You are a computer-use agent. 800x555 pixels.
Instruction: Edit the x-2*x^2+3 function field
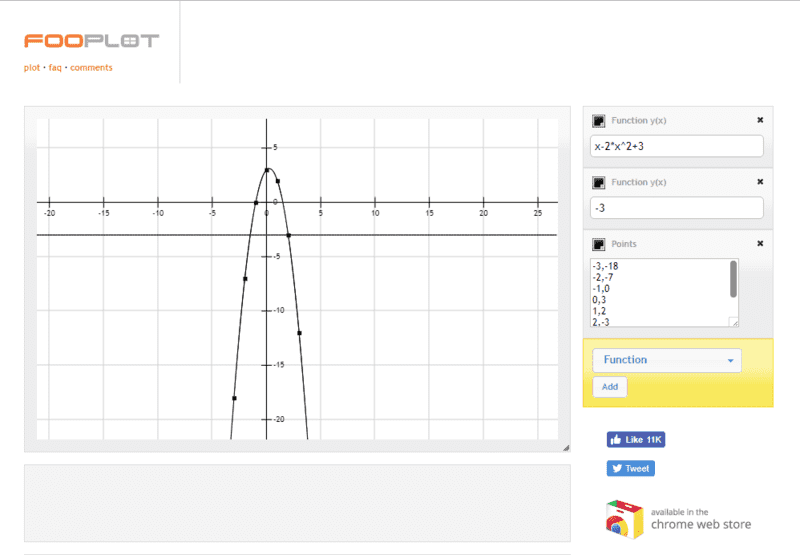(x=677, y=146)
